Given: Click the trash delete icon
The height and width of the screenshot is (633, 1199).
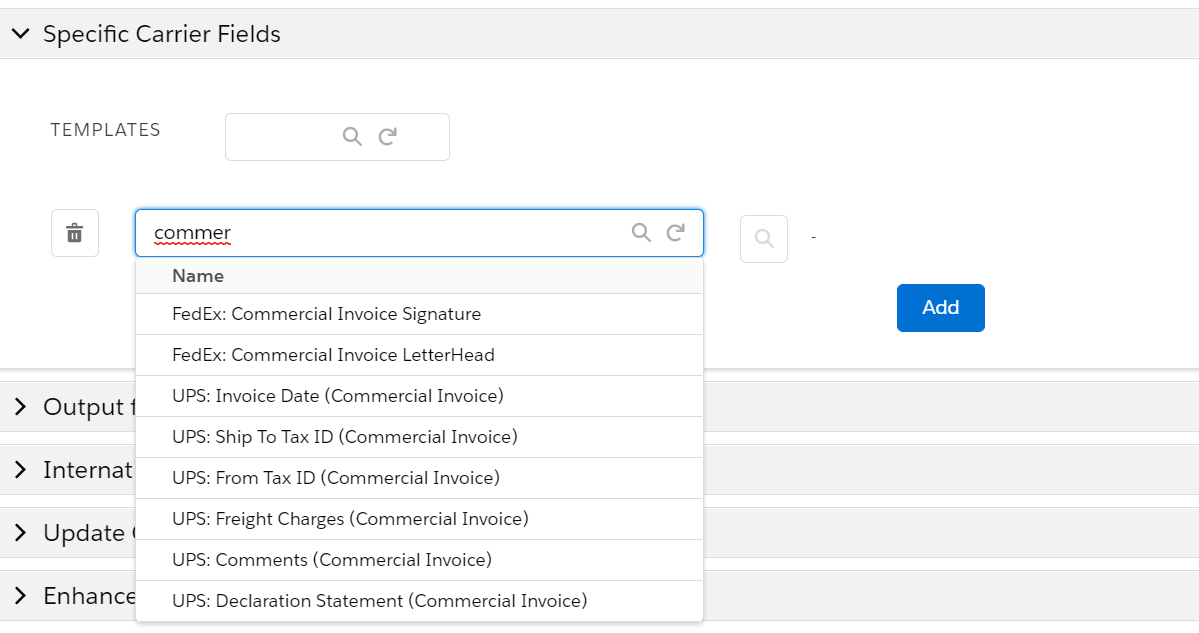Looking at the screenshot, I should pyautogui.click(x=75, y=233).
